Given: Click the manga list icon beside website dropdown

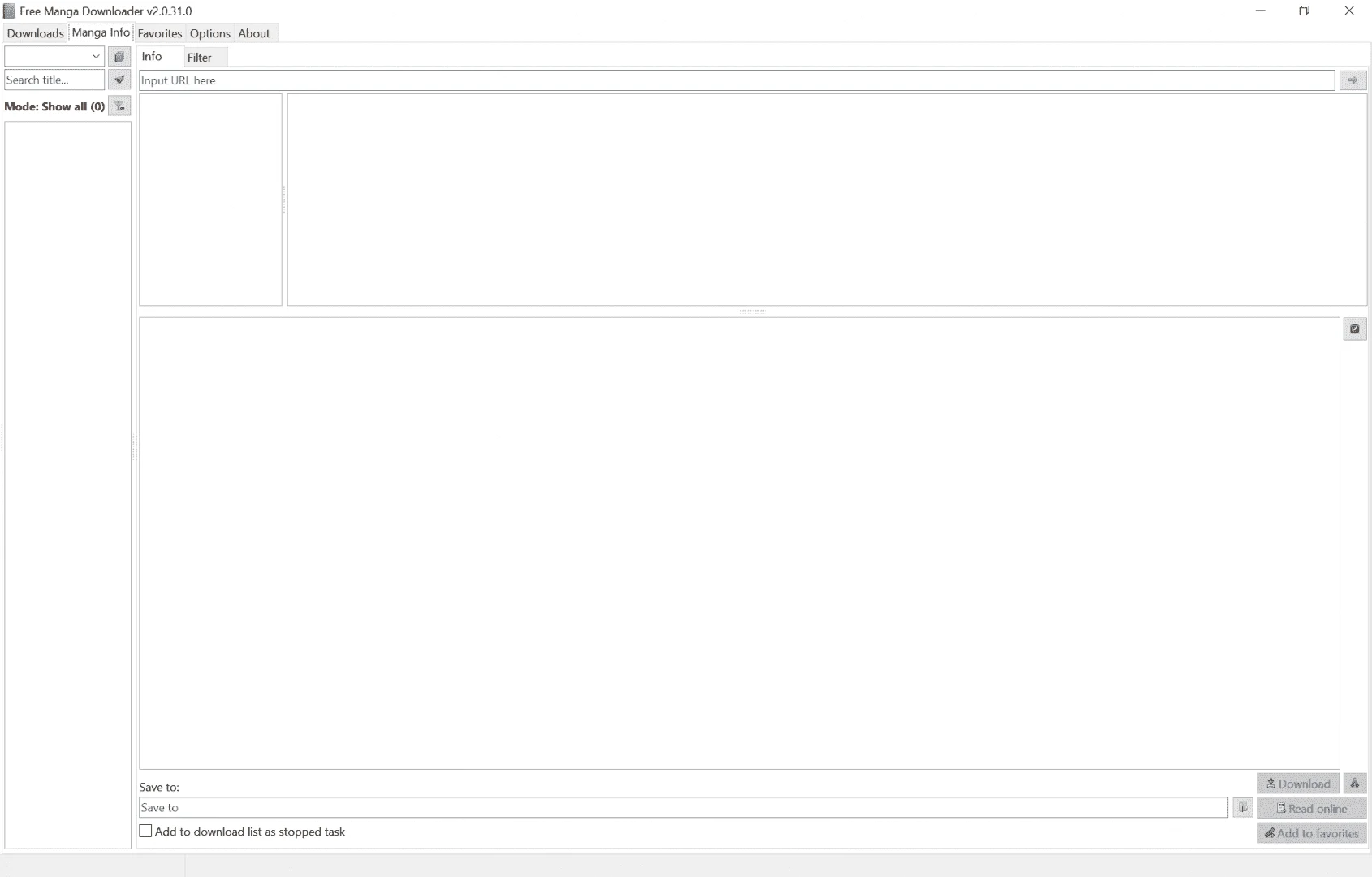Looking at the screenshot, I should (x=119, y=57).
